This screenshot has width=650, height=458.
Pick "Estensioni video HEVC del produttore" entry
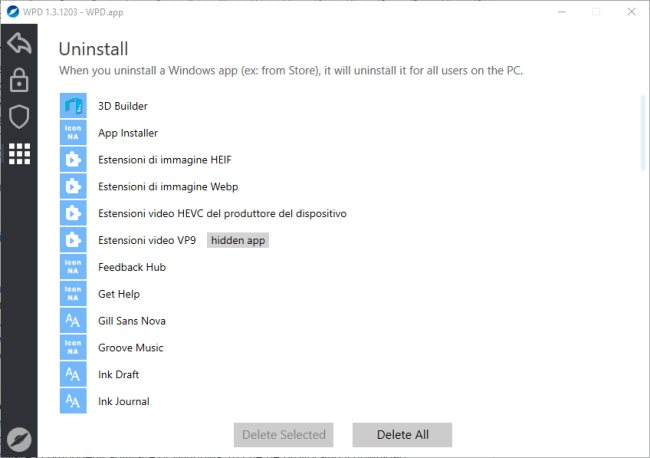tap(222, 213)
